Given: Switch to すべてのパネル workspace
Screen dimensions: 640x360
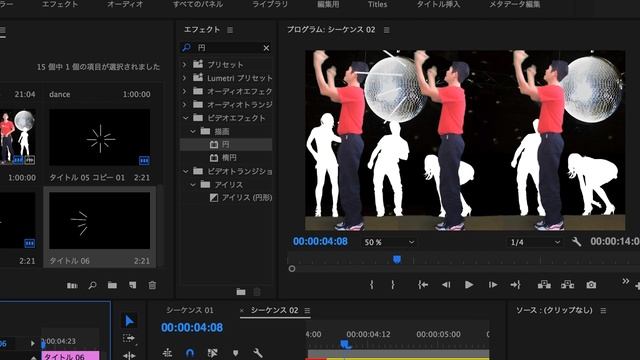Looking at the screenshot, I should (198, 4).
